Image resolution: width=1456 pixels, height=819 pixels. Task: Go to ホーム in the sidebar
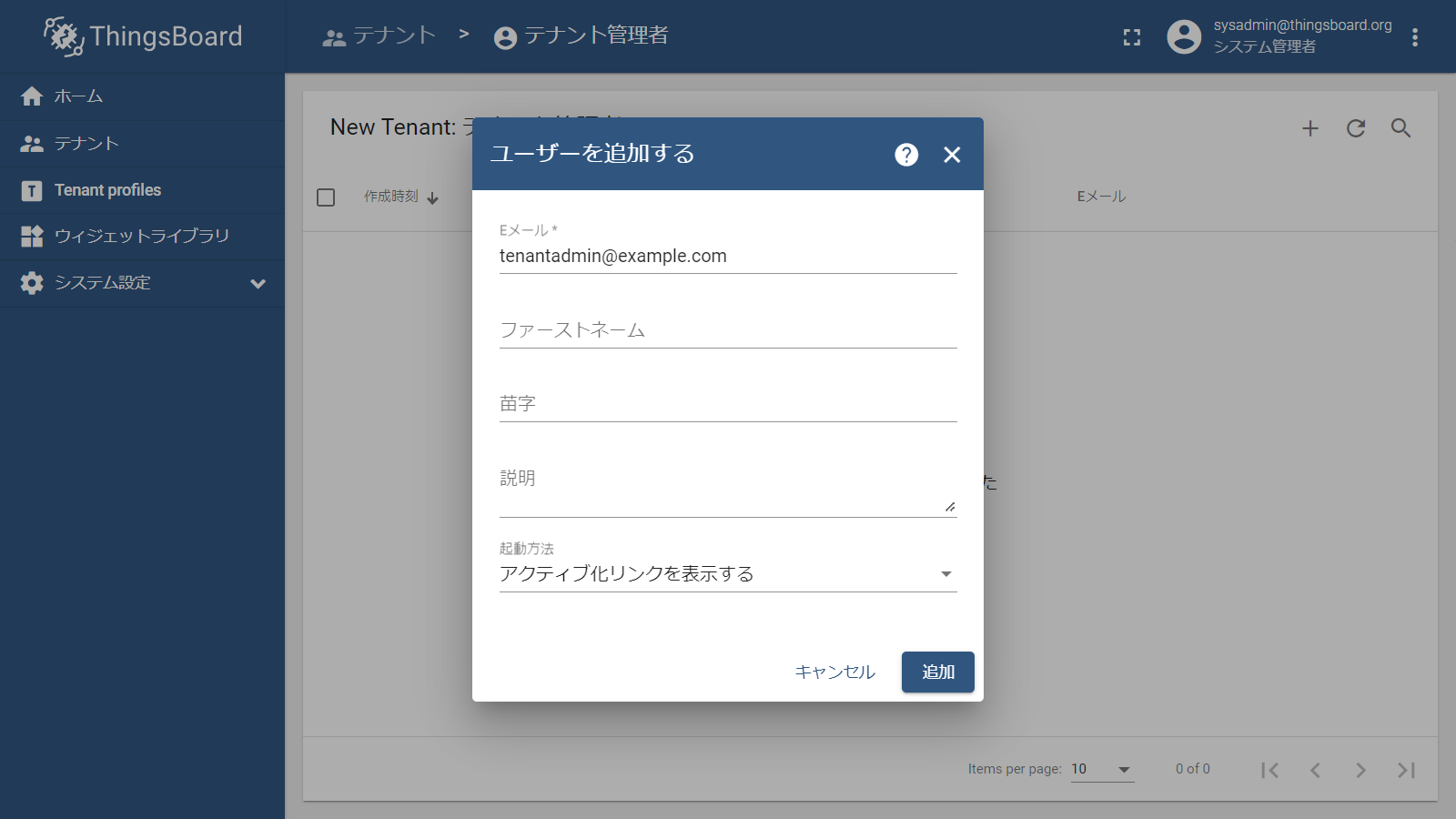(78, 96)
